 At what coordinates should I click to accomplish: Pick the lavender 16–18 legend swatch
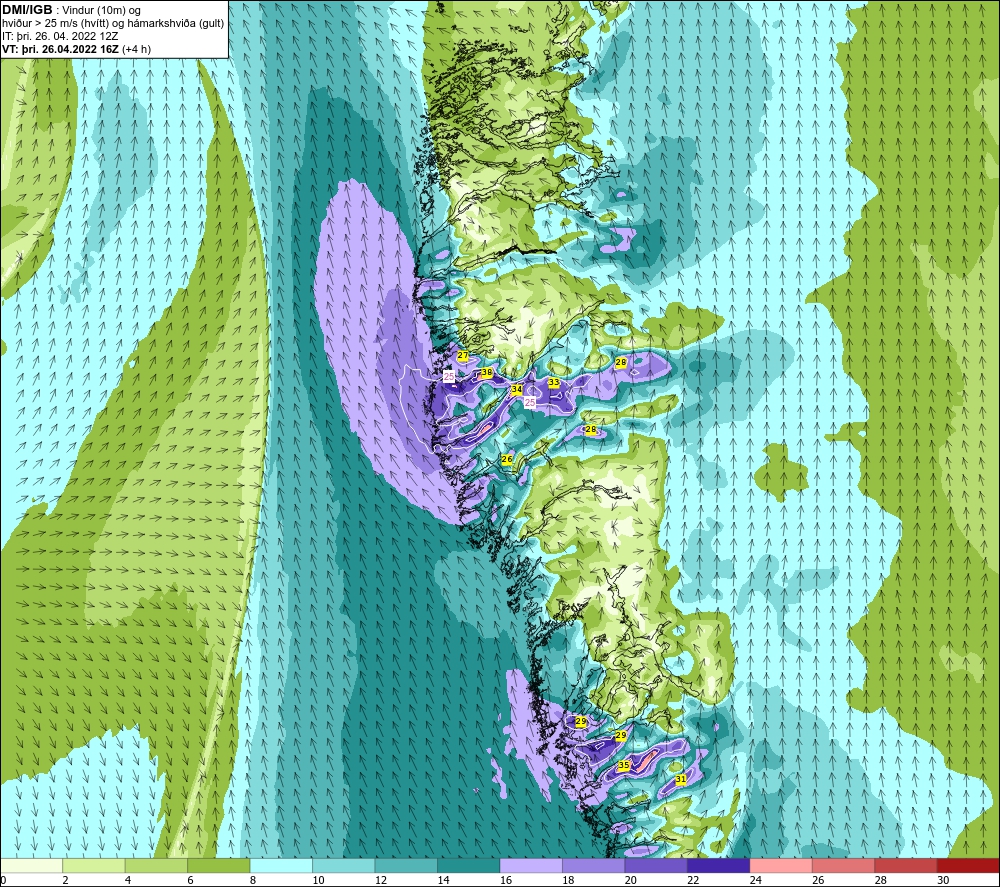click(x=531, y=865)
